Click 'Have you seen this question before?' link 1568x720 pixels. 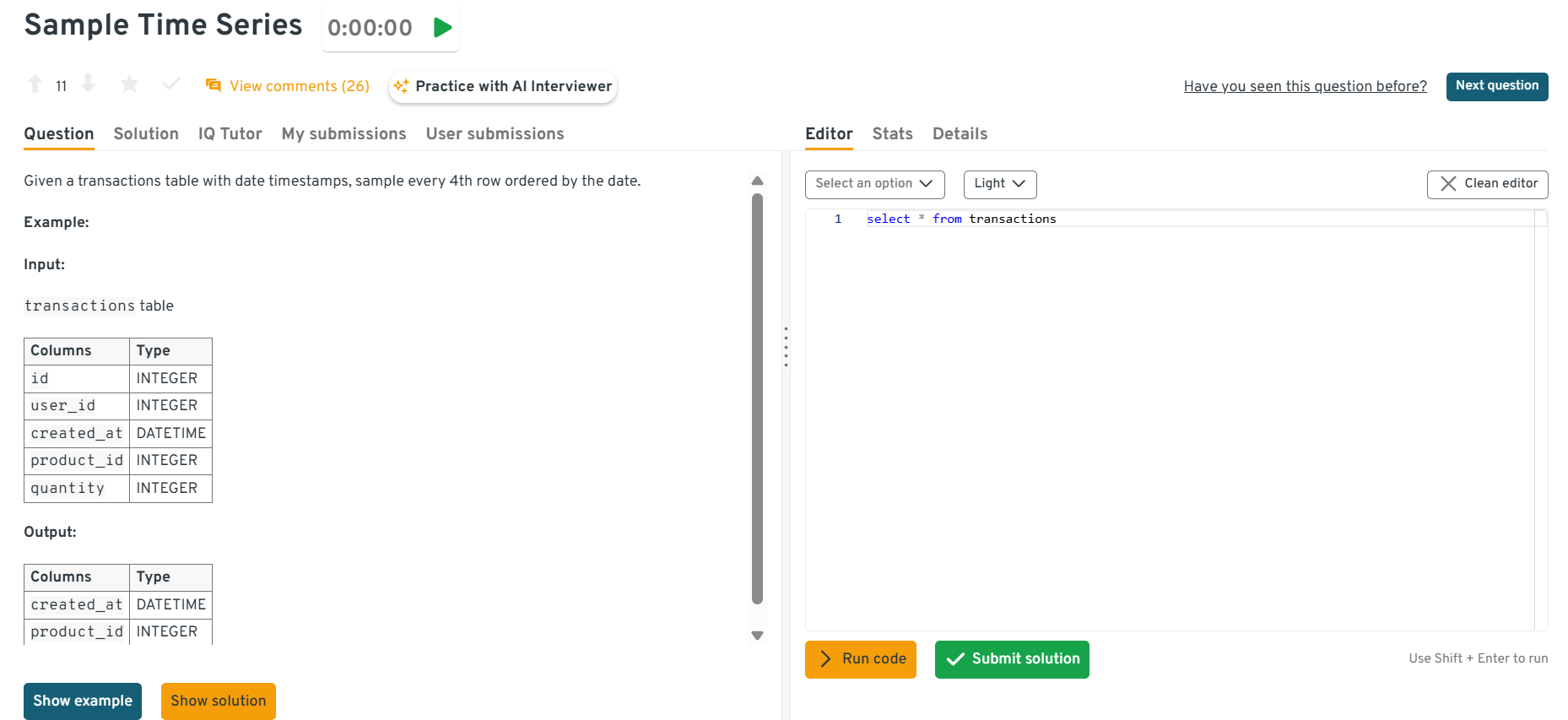pos(1305,86)
